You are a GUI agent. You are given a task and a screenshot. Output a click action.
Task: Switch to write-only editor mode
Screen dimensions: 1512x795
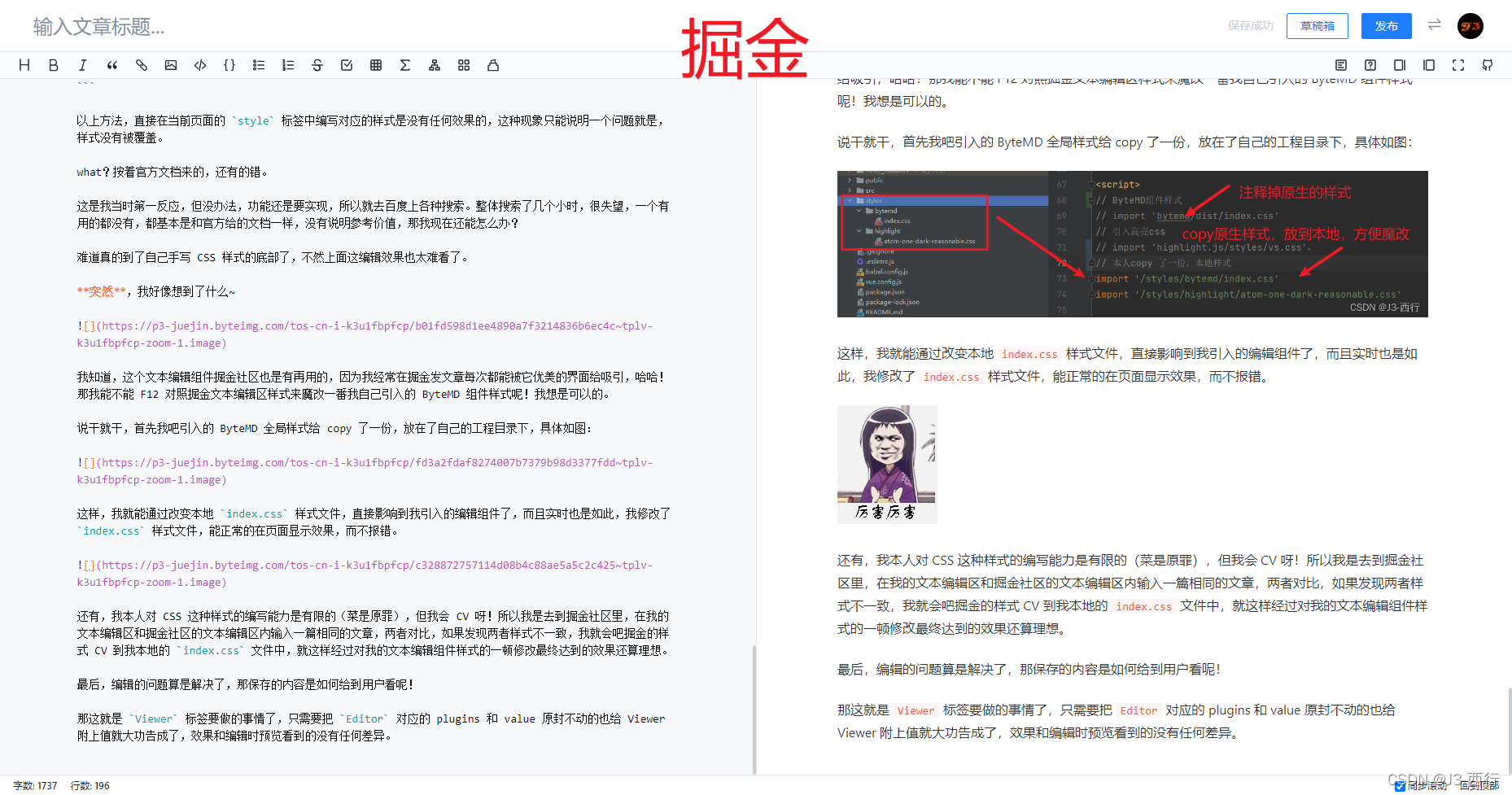pyautogui.click(x=1400, y=65)
